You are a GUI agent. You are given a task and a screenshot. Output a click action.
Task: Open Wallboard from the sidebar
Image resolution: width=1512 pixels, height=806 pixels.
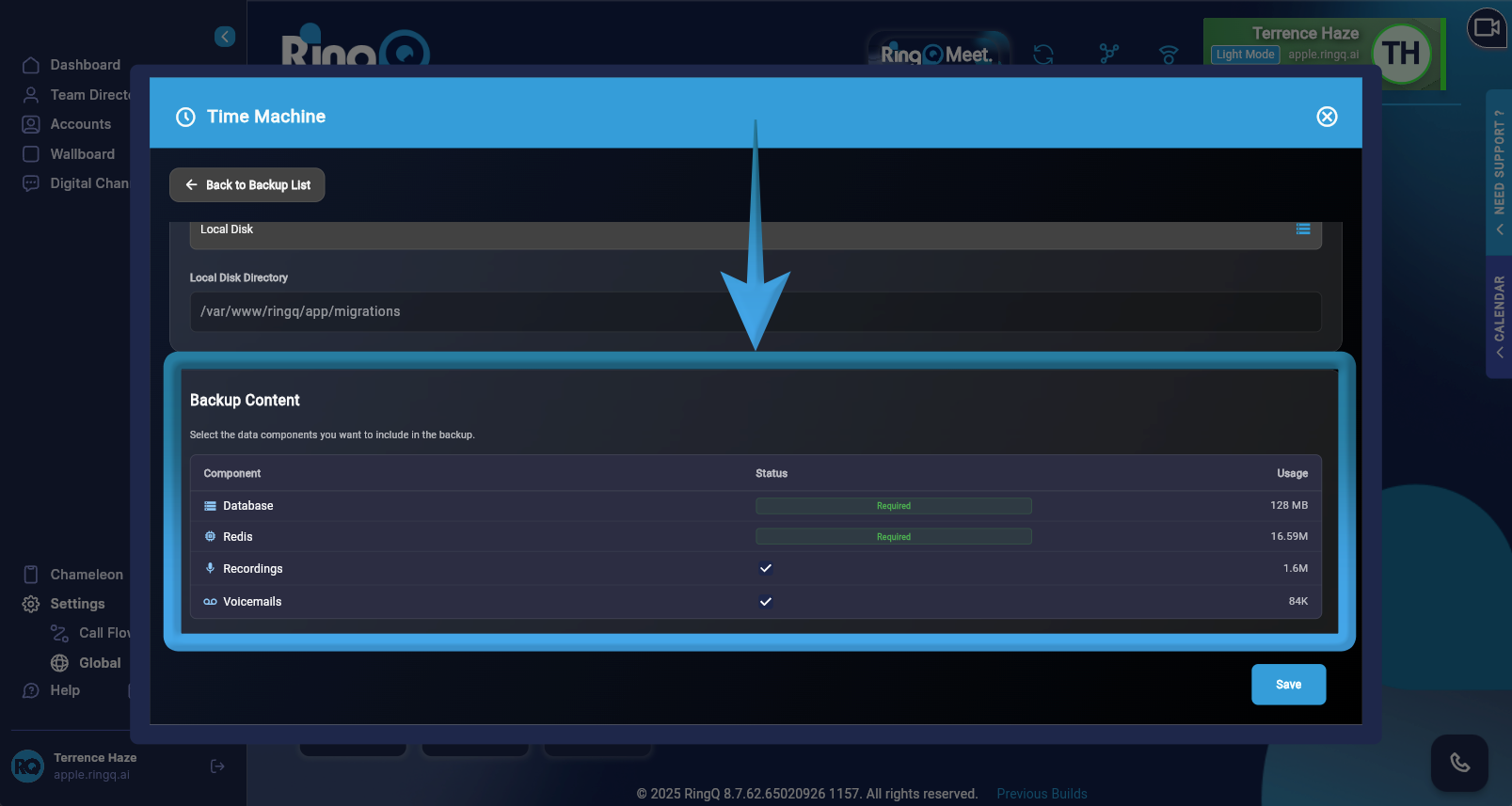(x=82, y=154)
